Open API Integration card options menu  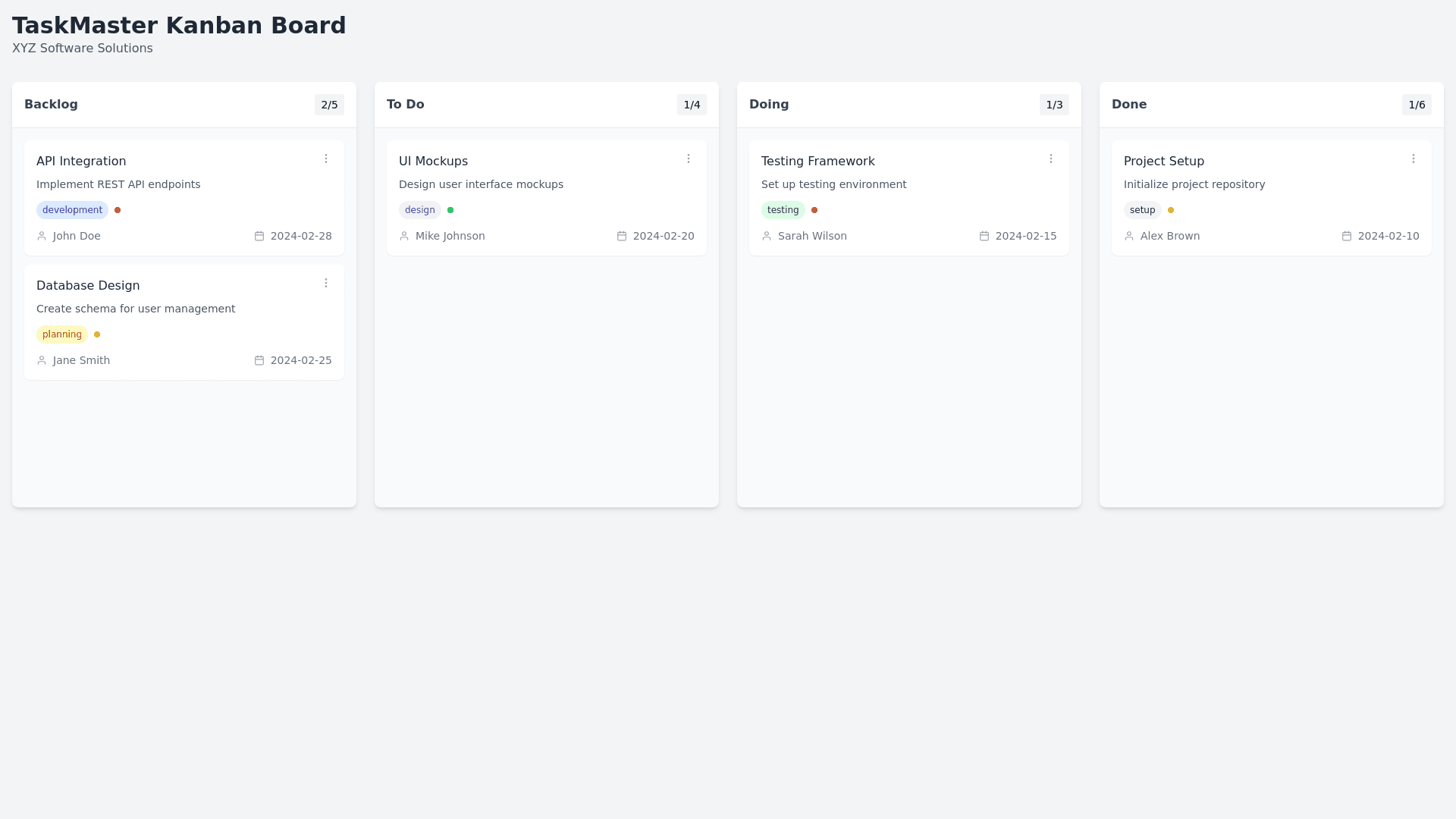point(326,158)
